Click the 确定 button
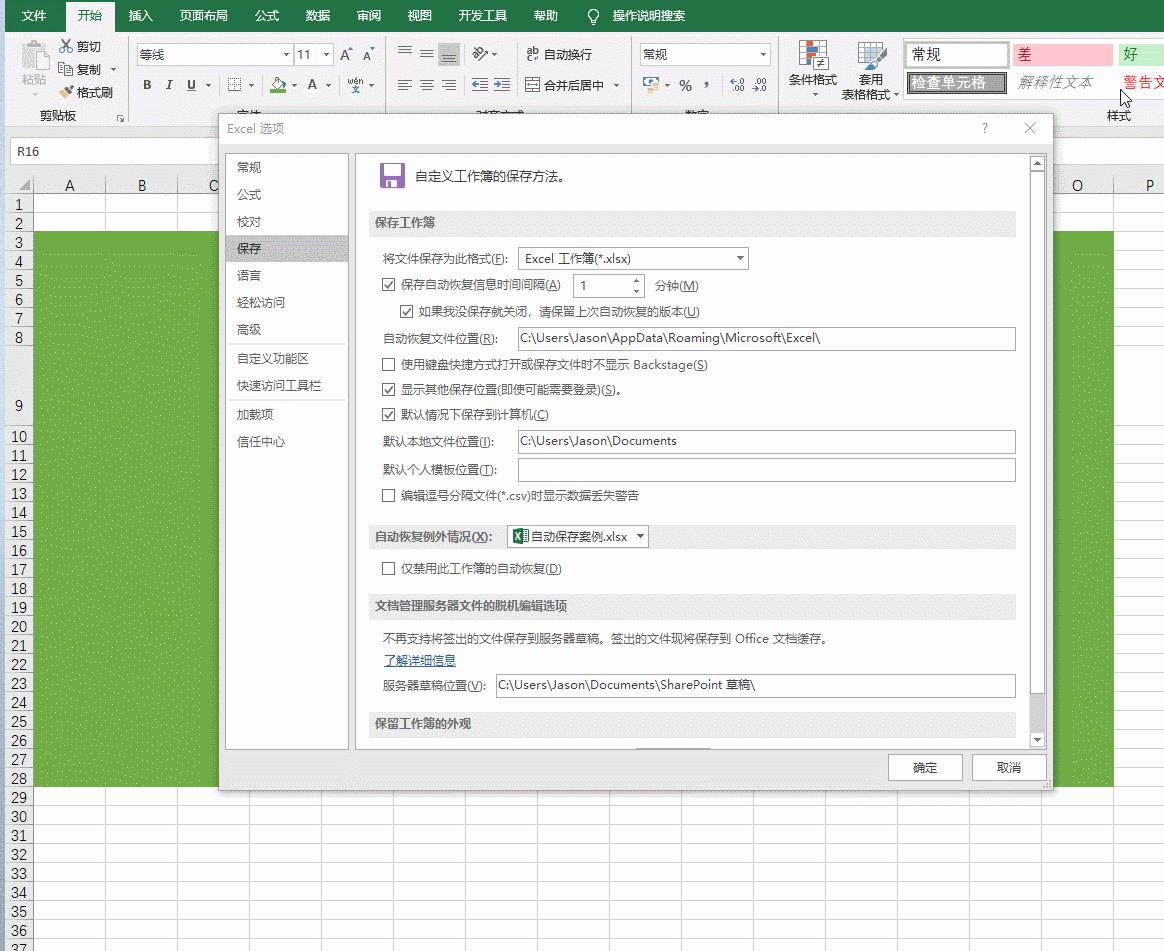Screen dimensions: 1164x951 pos(925,768)
